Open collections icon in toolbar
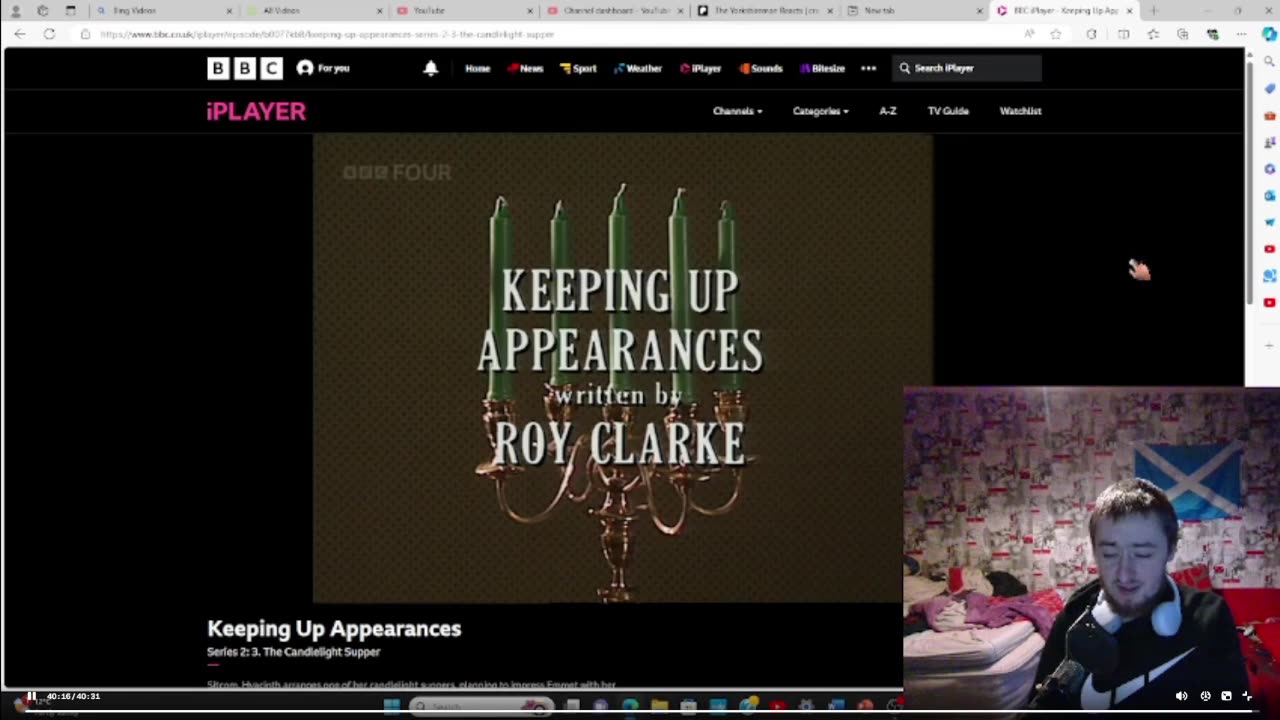Image resolution: width=1280 pixels, height=720 pixels. (1183, 34)
